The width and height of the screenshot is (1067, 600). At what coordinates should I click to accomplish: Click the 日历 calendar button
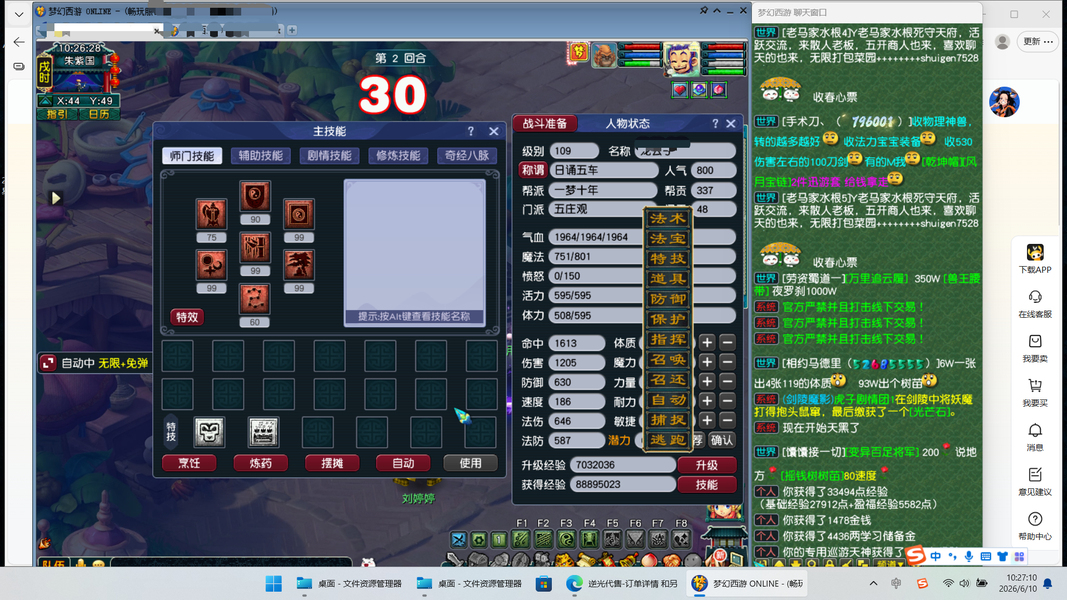[99, 114]
